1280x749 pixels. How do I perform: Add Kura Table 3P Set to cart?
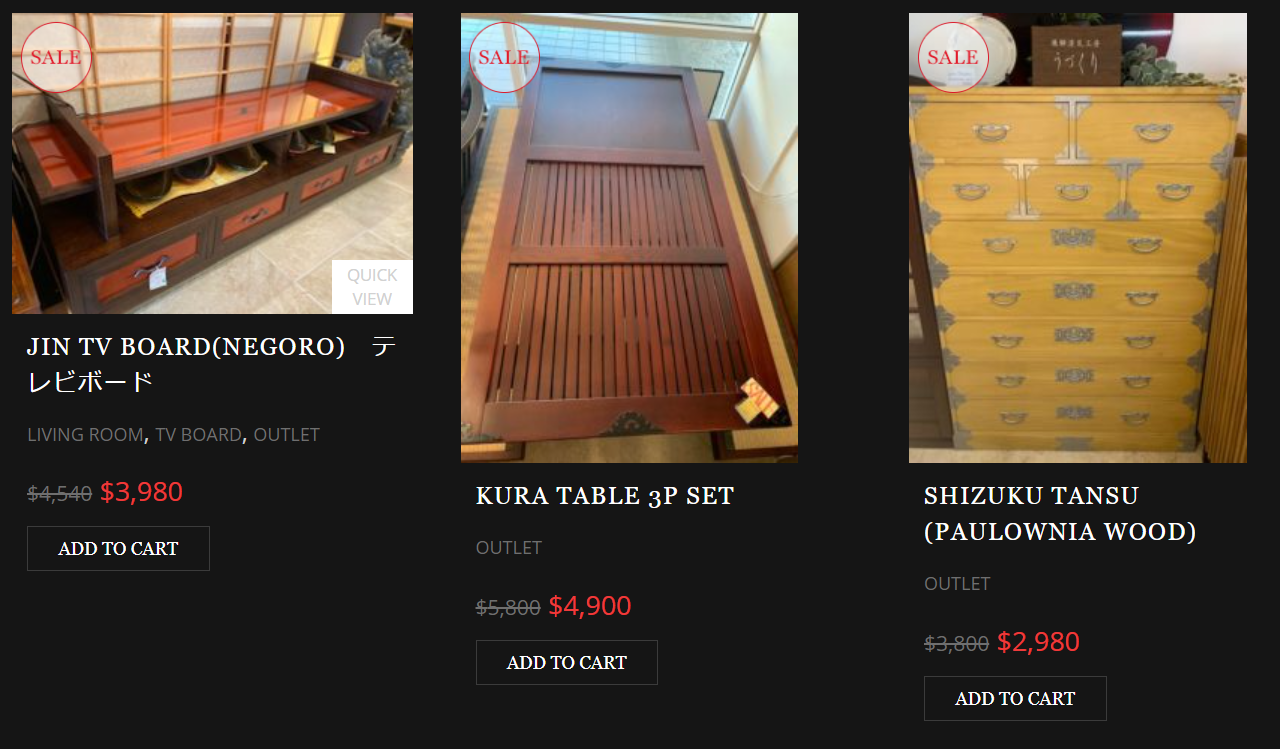click(567, 663)
